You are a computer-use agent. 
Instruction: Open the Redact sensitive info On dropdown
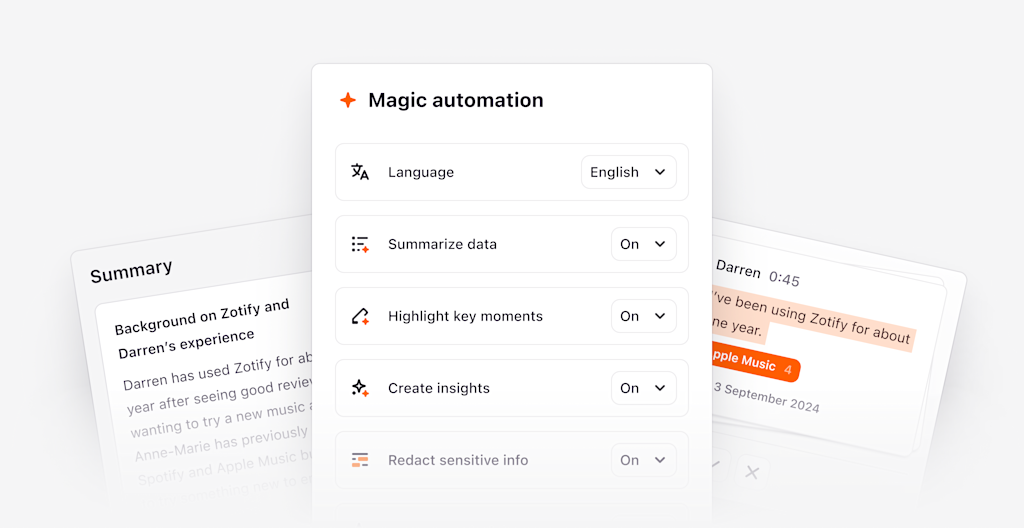(x=644, y=459)
